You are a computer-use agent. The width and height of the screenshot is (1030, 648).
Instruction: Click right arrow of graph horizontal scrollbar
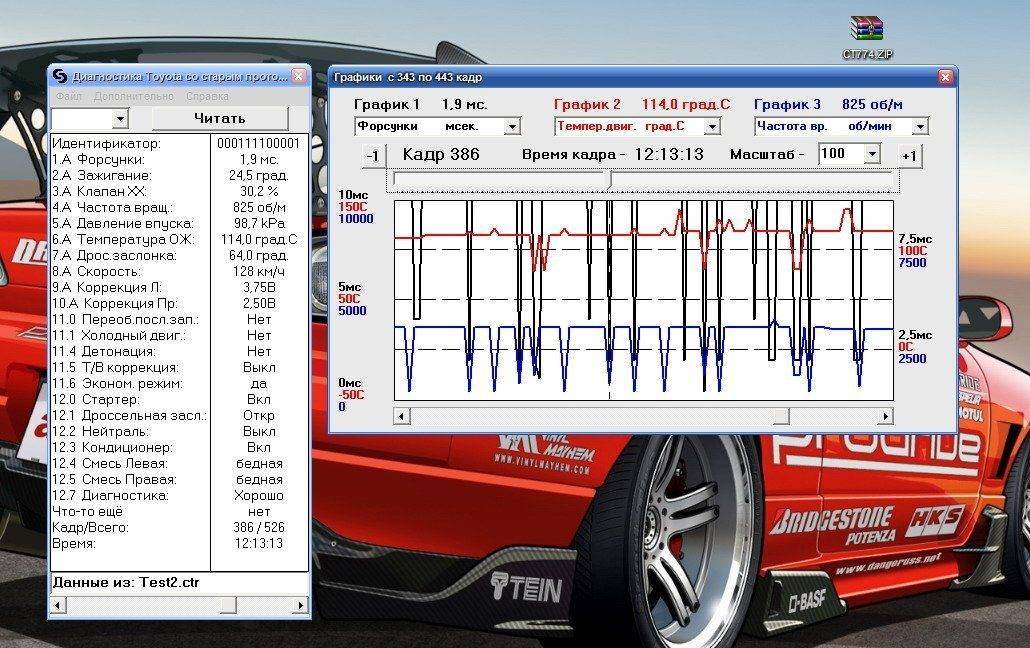coord(885,416)
